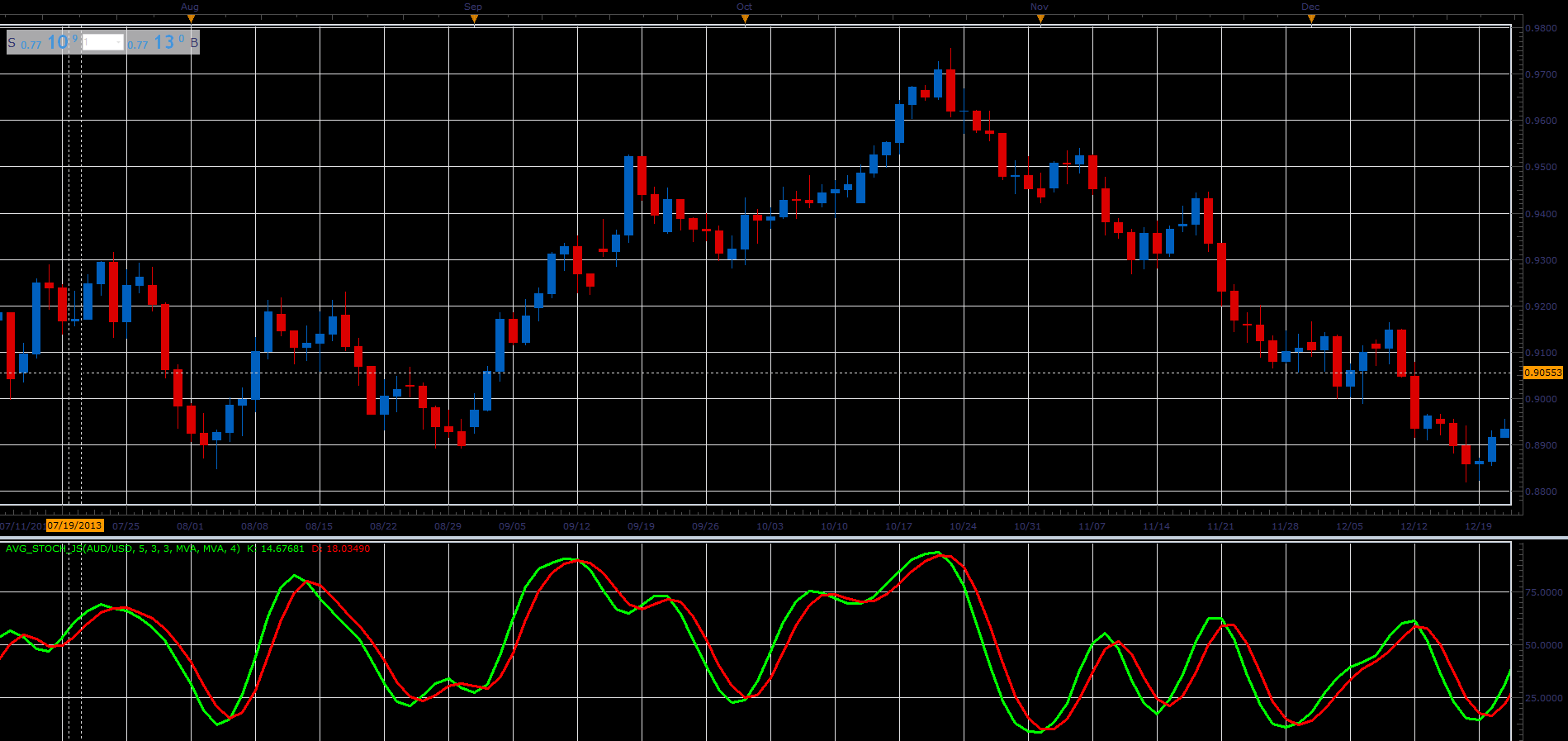The image size is (1568, 741).
Task: Click the 0.9300 price axis label
Action: 1542,260
